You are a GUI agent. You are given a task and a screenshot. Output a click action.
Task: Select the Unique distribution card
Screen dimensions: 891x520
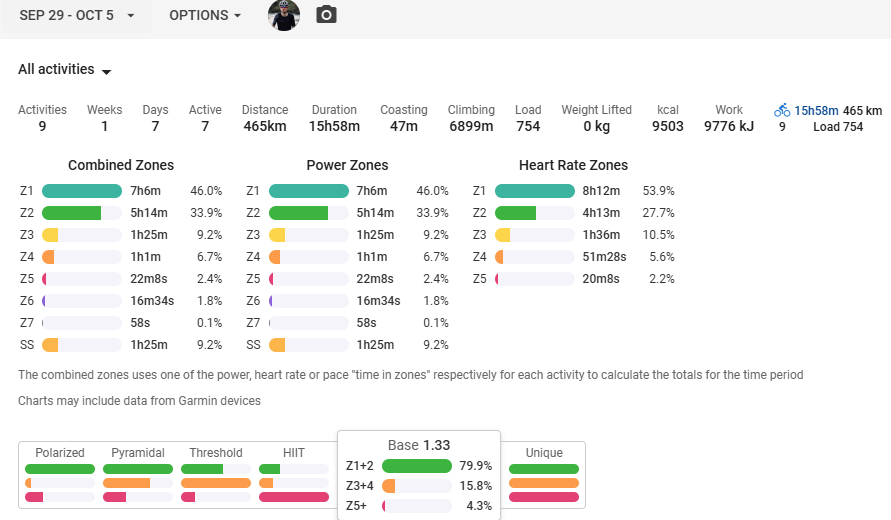click(x=544, y=475)
